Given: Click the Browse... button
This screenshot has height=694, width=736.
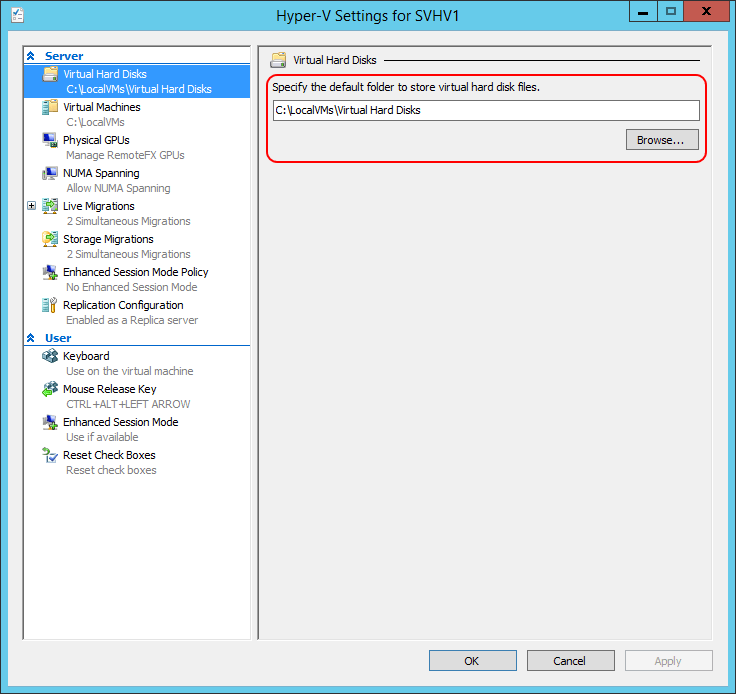Looking at the screenshot, I should tap(662, 140).
